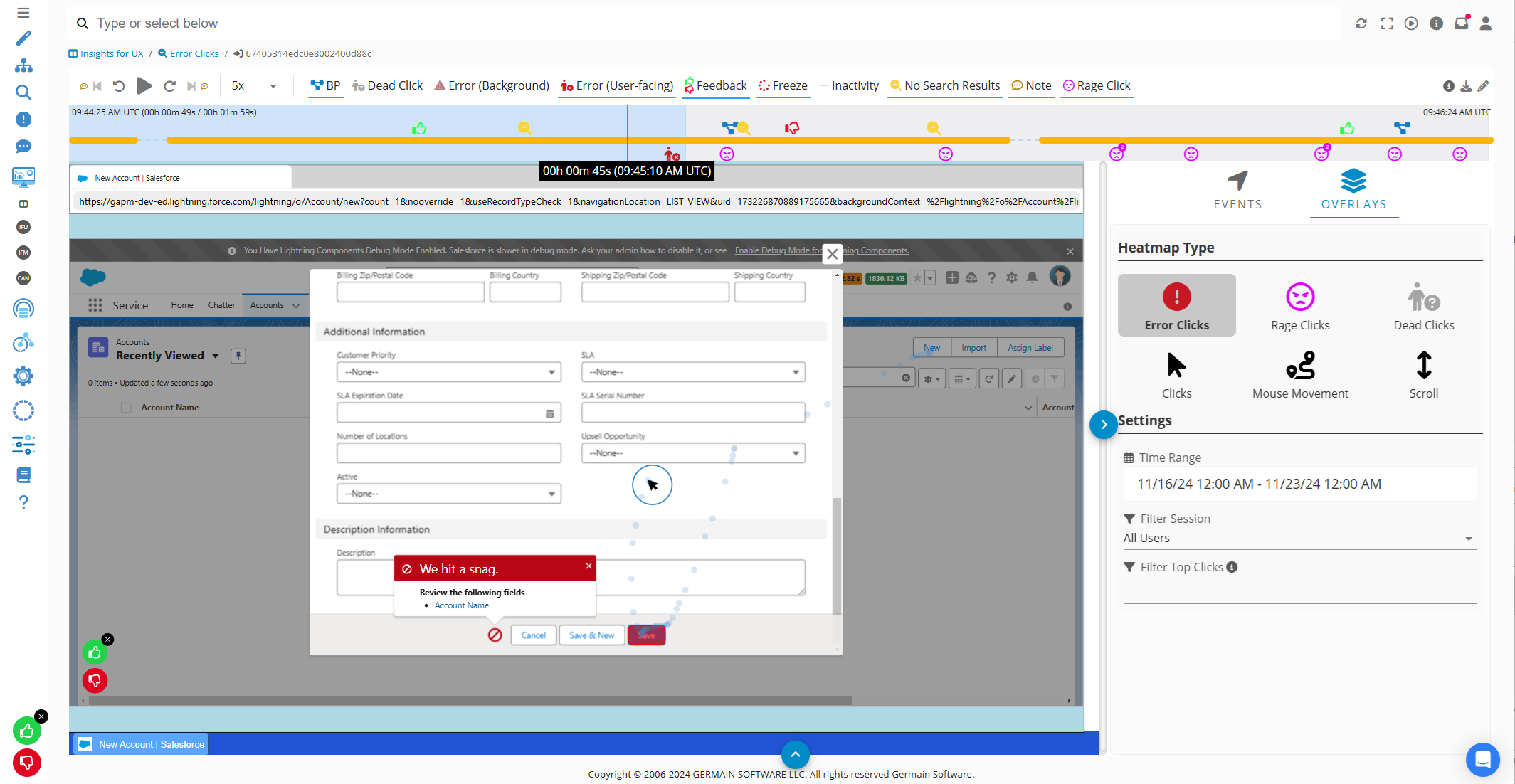This screenshot has height=784, width=1515.
Task: Collapse side panel with blue chevron
Action: pyautogui.click(x=1103, y=425)
